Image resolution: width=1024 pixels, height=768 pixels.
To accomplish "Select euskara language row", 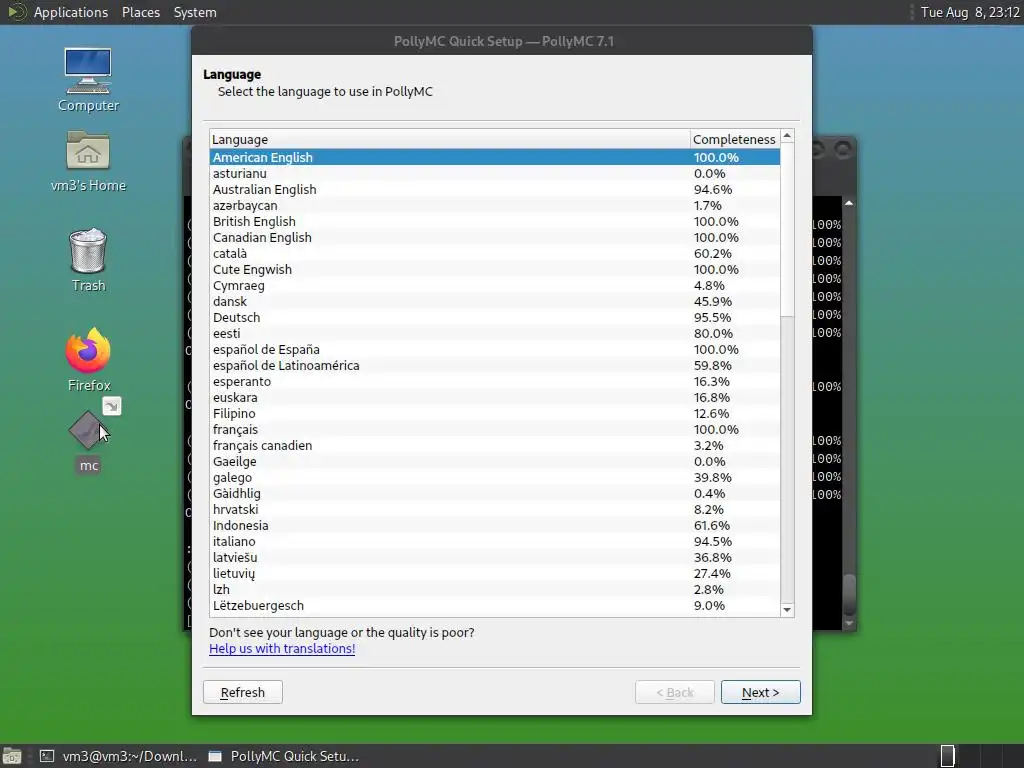I will tap(495, 397).
